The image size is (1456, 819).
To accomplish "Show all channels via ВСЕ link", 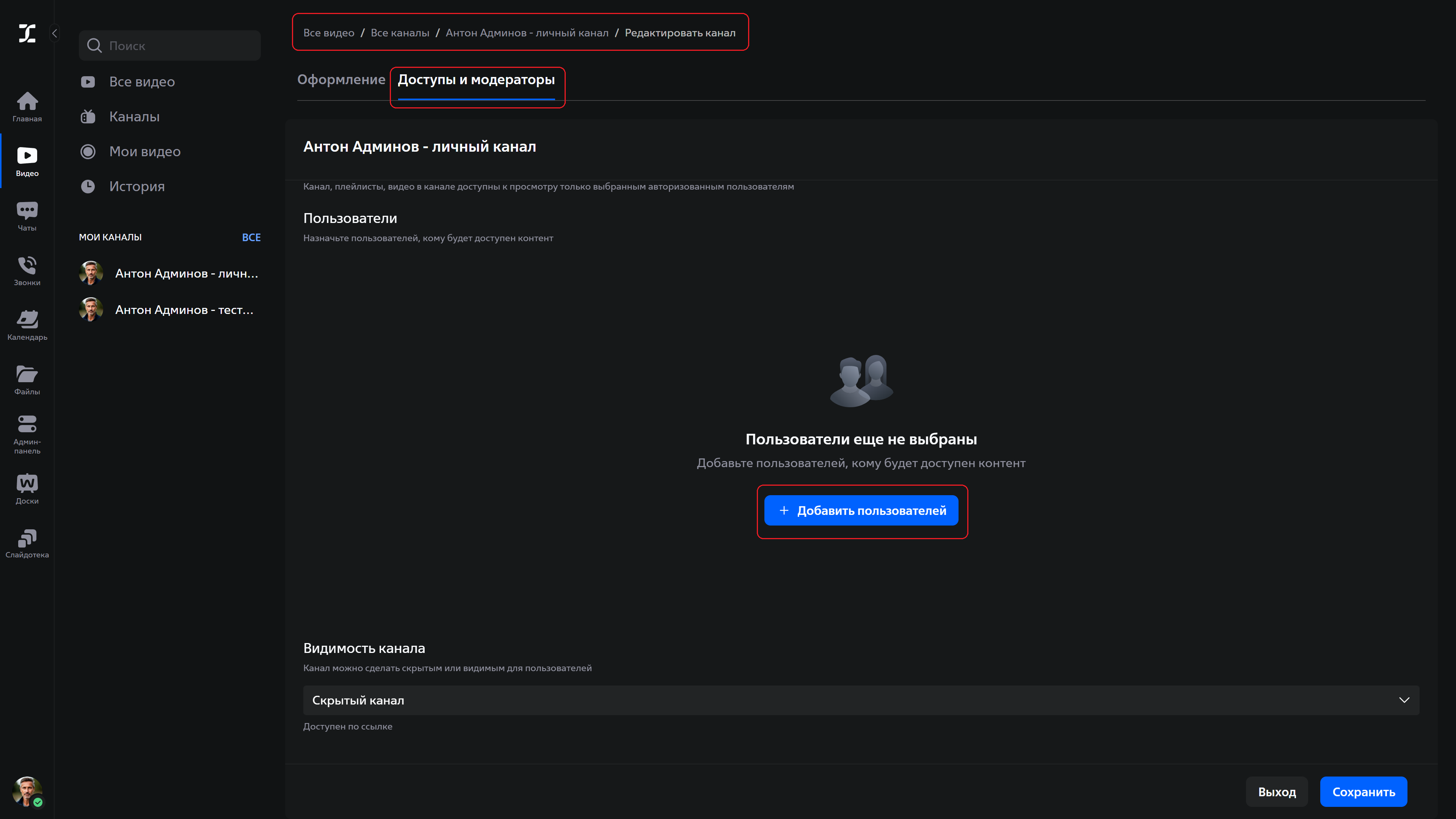I will (251, 237).
